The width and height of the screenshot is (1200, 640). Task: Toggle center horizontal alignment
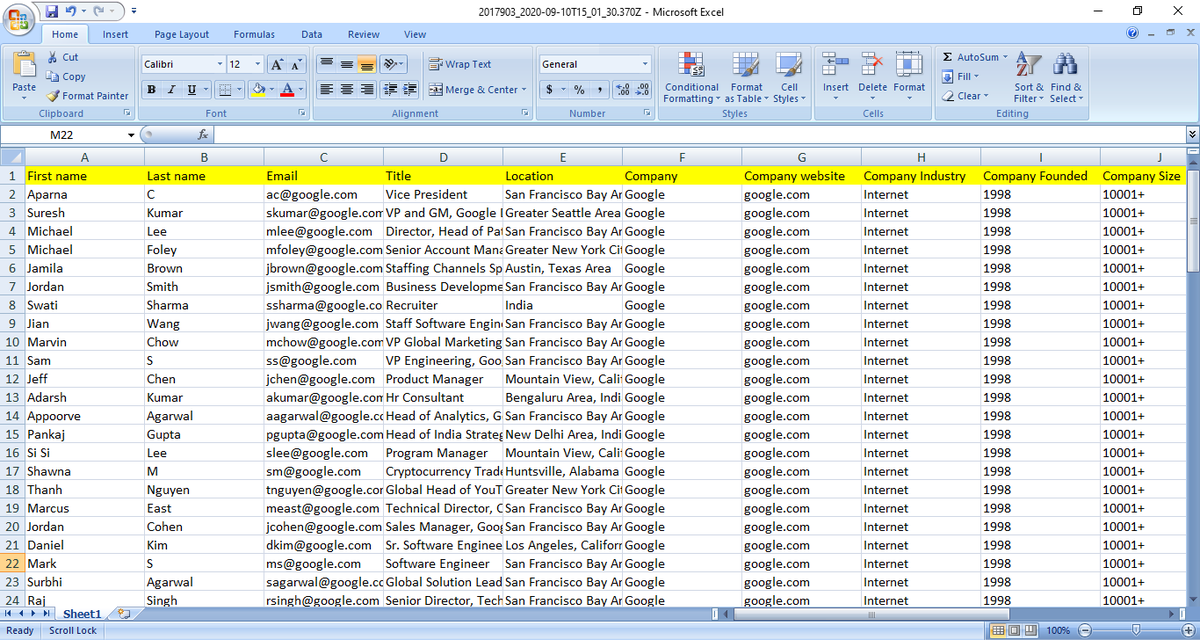click(346, 90)
